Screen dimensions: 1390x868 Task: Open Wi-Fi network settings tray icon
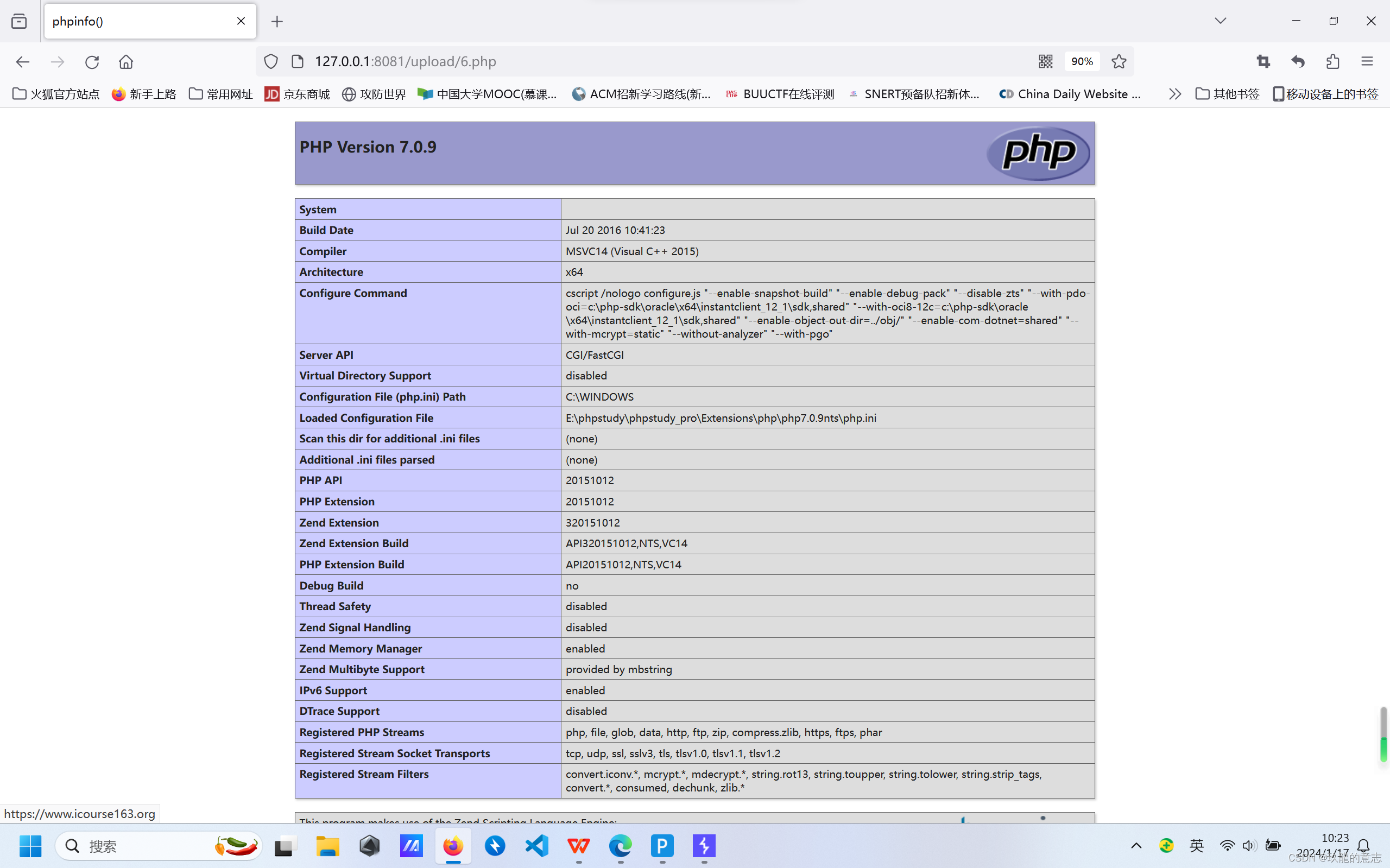[x=1227, y=846]
